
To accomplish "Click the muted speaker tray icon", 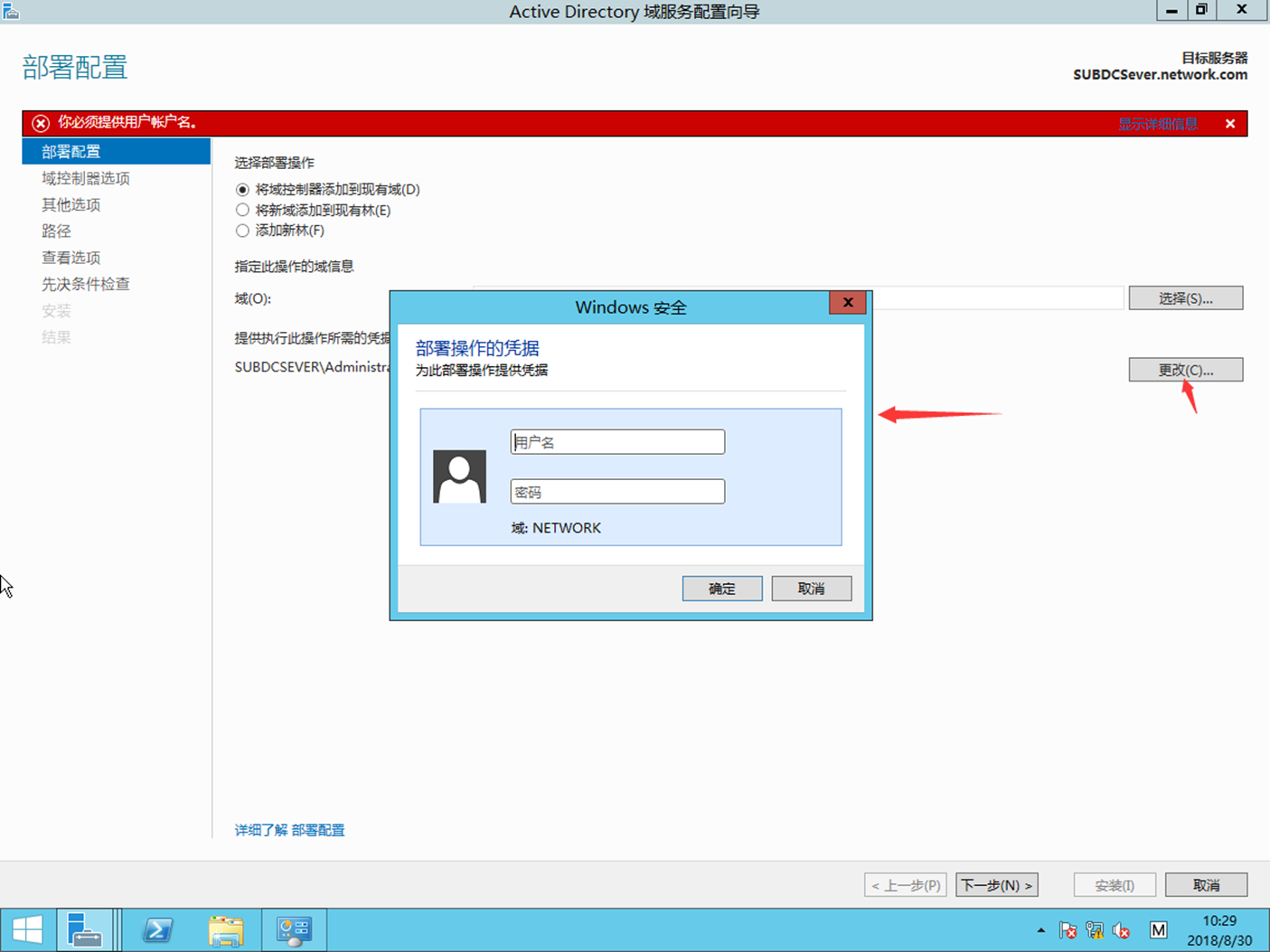I will [1121, 930].
